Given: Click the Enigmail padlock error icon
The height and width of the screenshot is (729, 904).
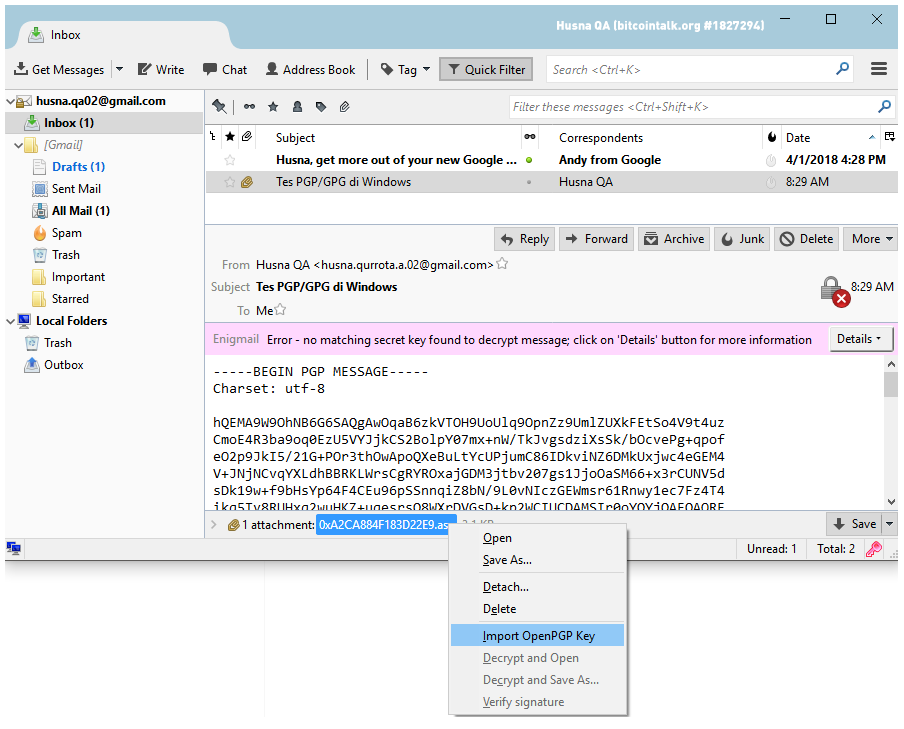Looking at the screenshot, I should coord(835,291).
